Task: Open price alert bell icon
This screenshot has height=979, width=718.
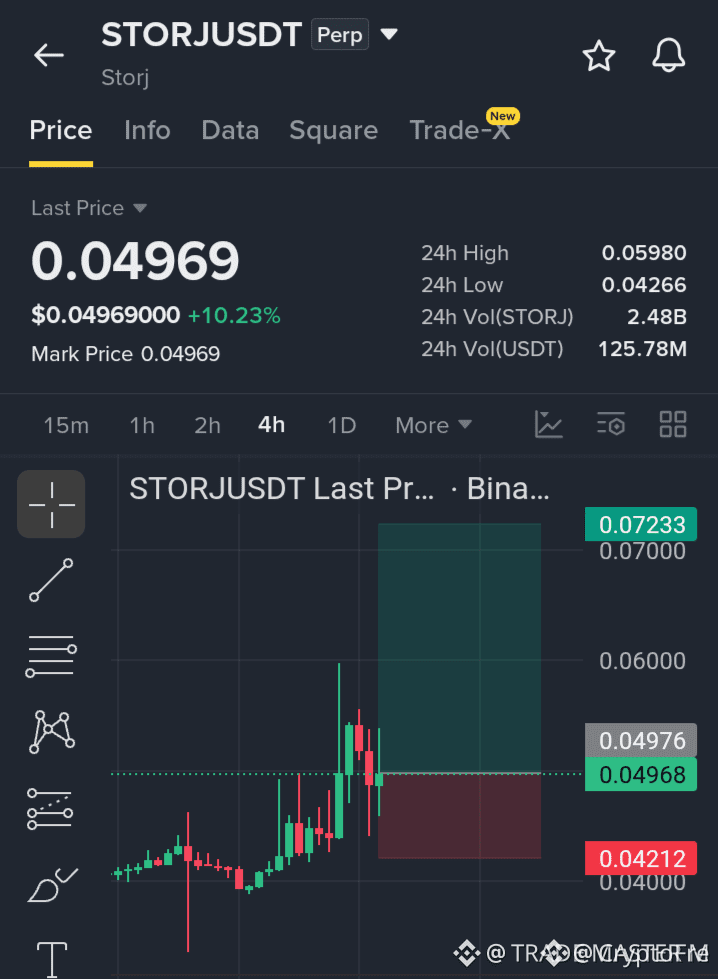Action: point(669,55)
